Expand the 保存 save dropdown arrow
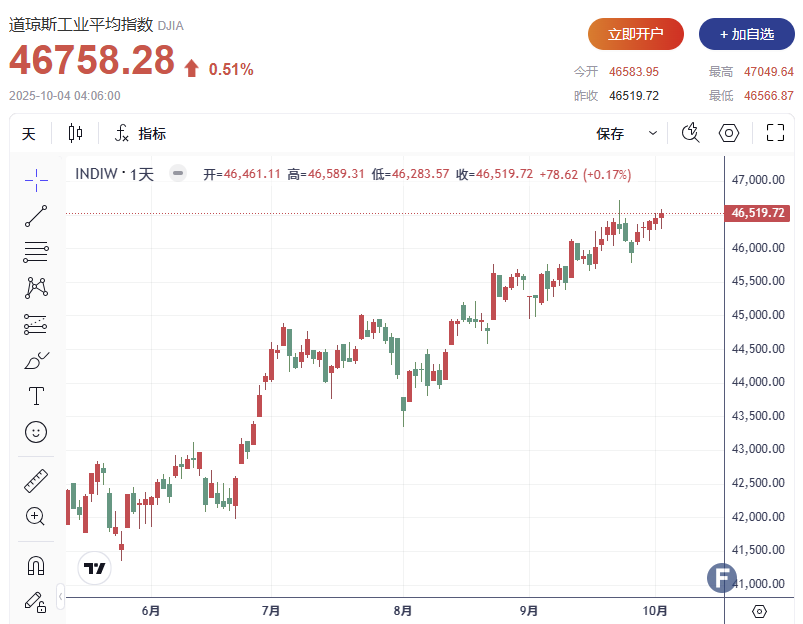 [x=653, y=133]
